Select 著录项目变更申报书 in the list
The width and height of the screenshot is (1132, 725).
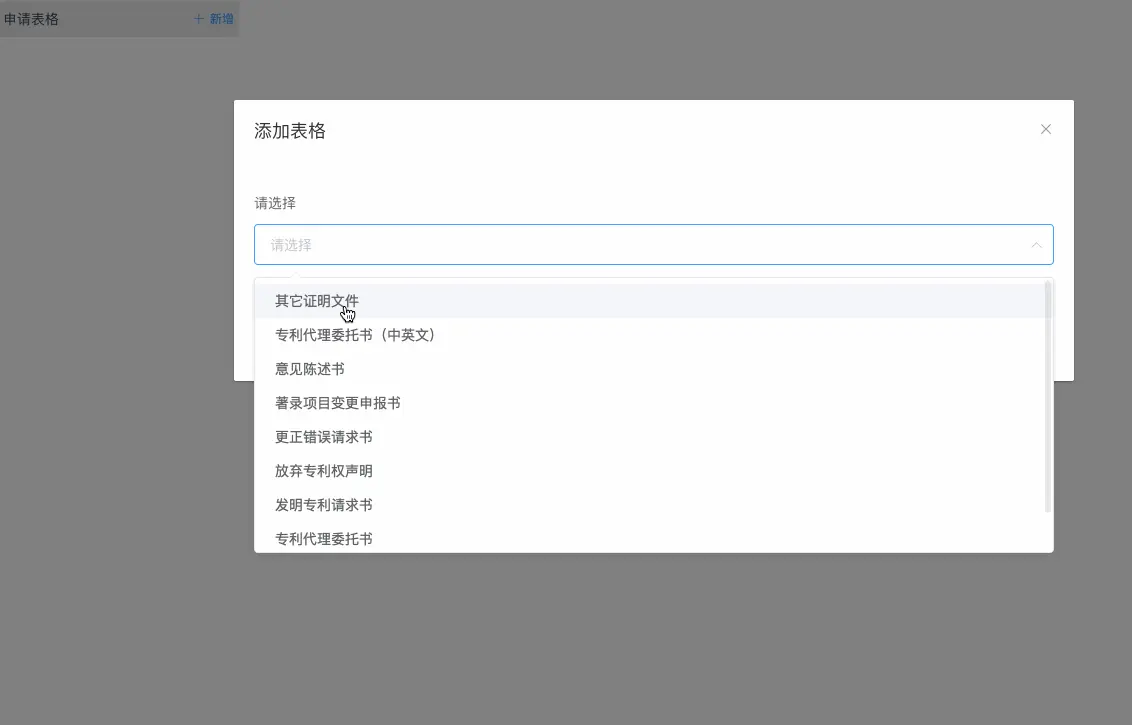(337, 402)
